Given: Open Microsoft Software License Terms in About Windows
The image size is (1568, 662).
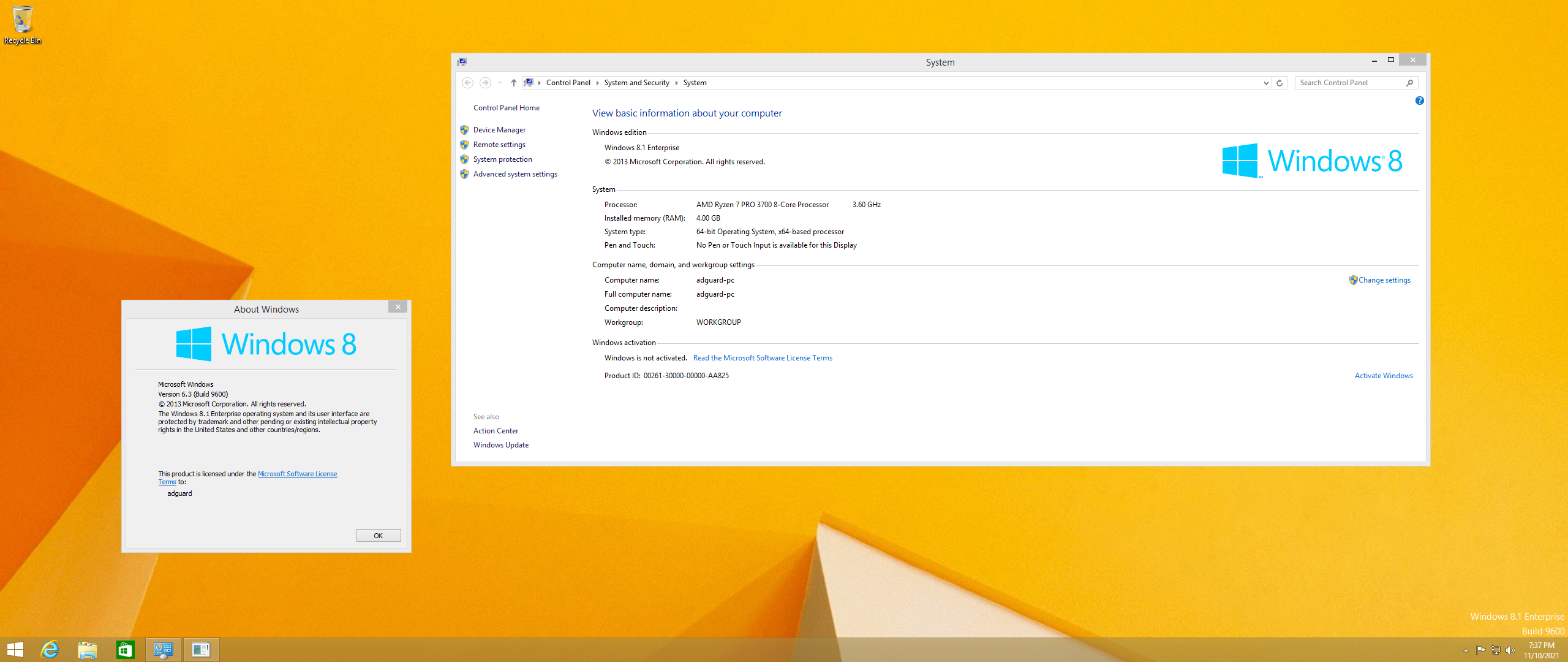Looking at the screenshot, I should click(x=297, y=474).
